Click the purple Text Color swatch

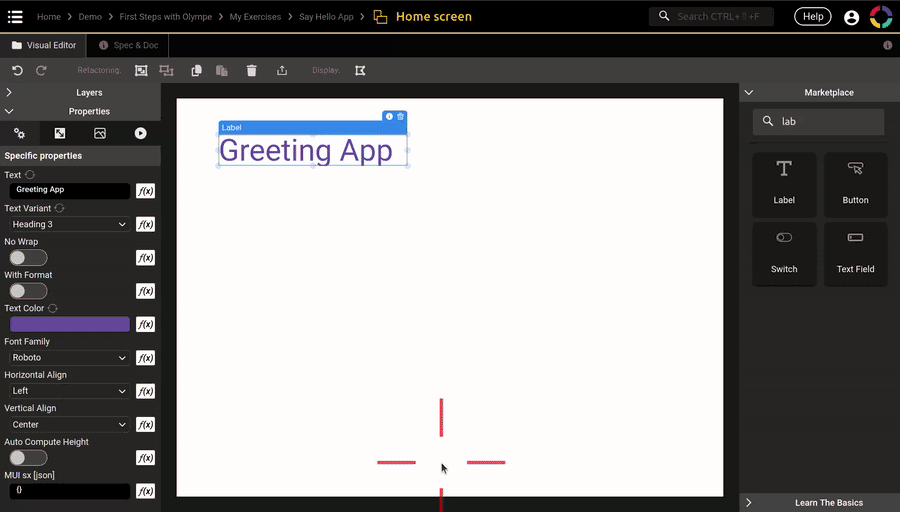69,324
